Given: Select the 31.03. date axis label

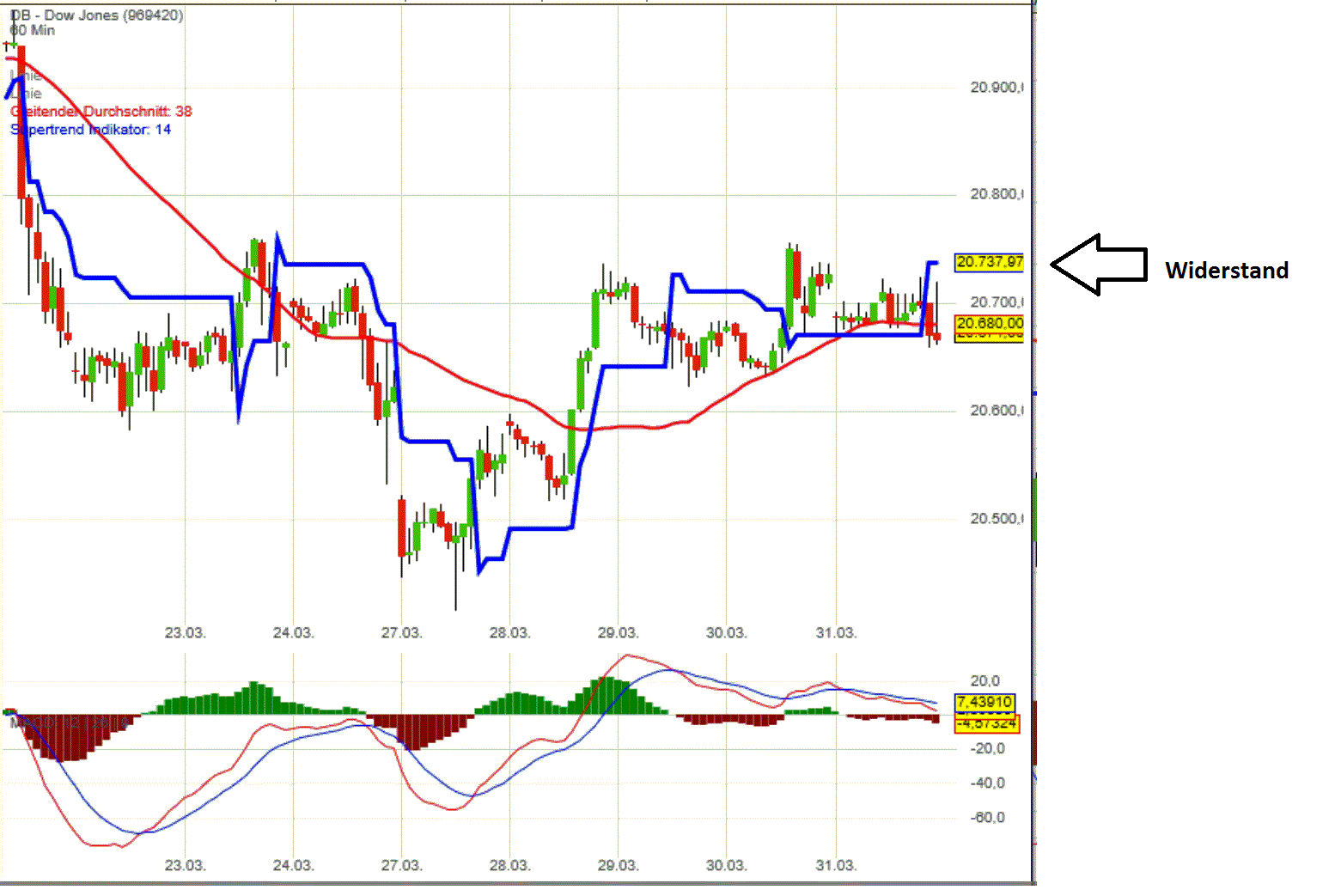Looking at the screenshot, I should (x=838, y=632).
